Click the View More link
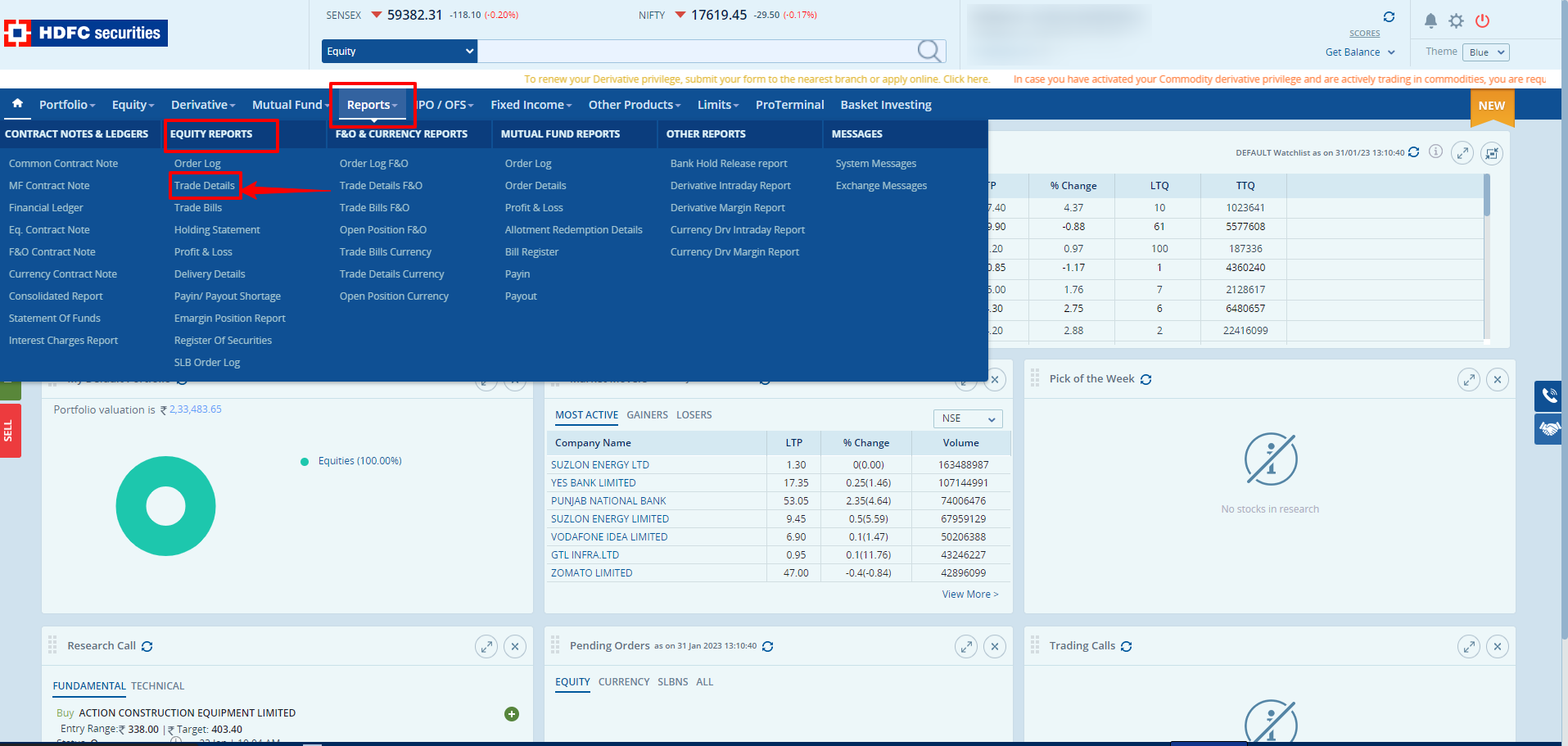The width and height of the screenshot is (1568, 746). point(969,595)
